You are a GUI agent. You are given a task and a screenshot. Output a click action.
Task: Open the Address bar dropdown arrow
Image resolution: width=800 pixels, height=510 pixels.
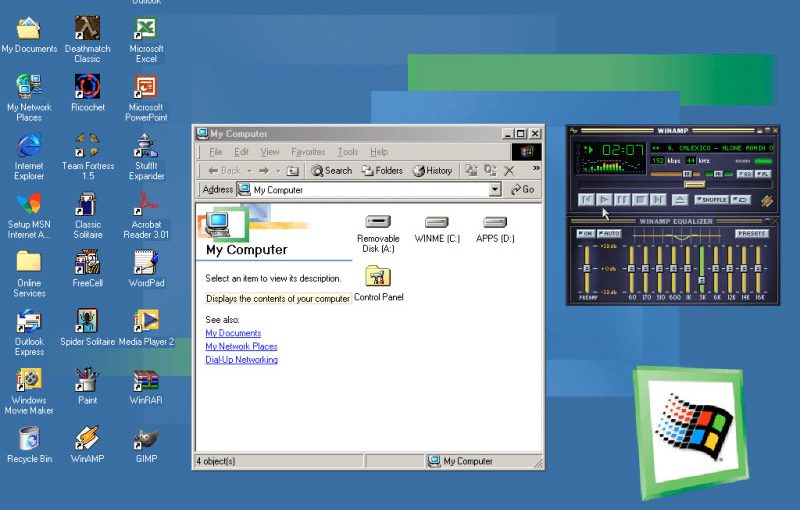click(x=494, y=190)
